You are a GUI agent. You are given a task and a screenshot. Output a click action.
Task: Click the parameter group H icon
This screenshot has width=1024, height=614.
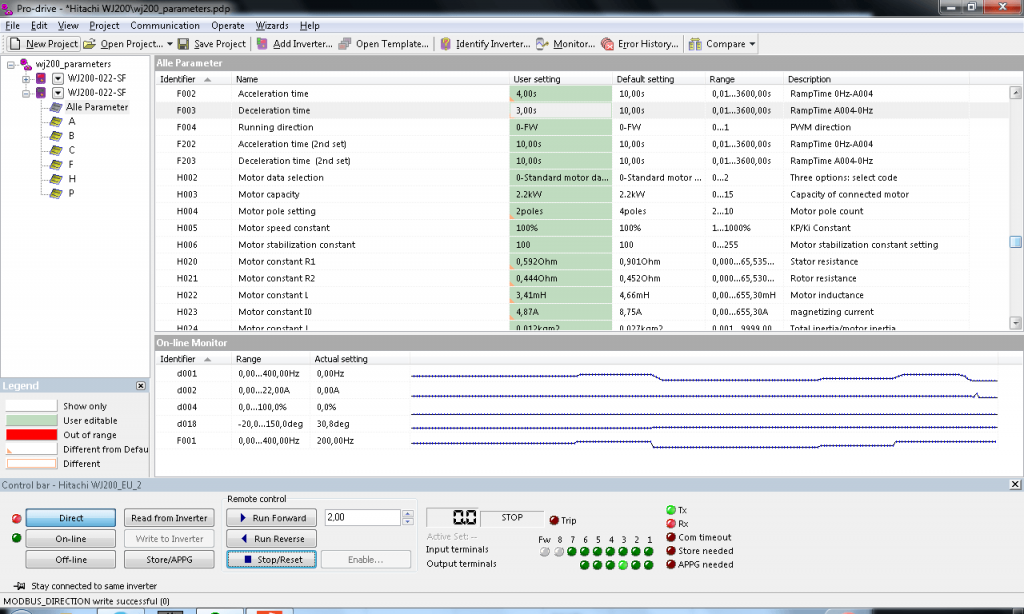56,179
